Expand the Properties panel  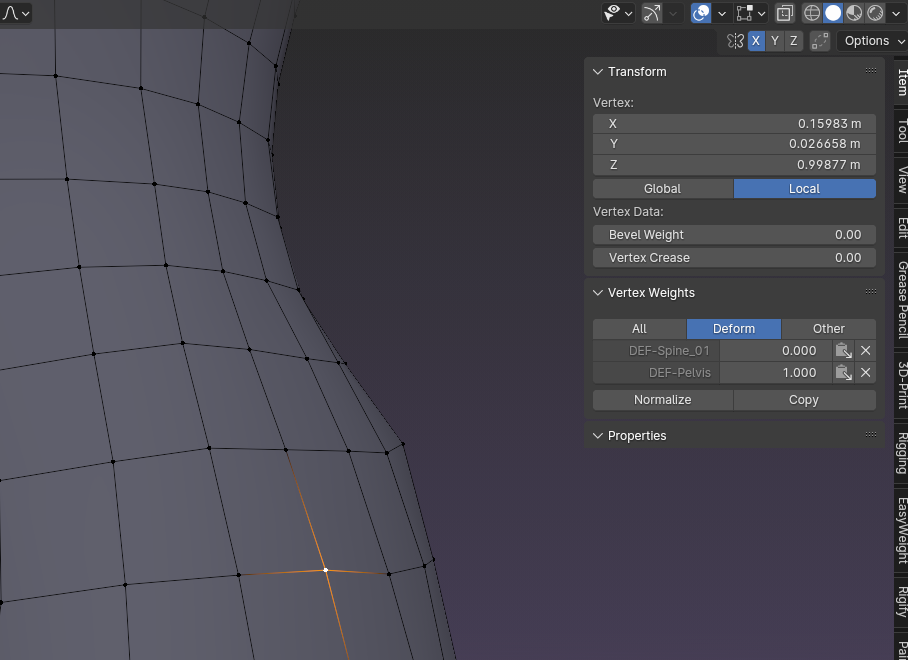[x=598, y=435]
